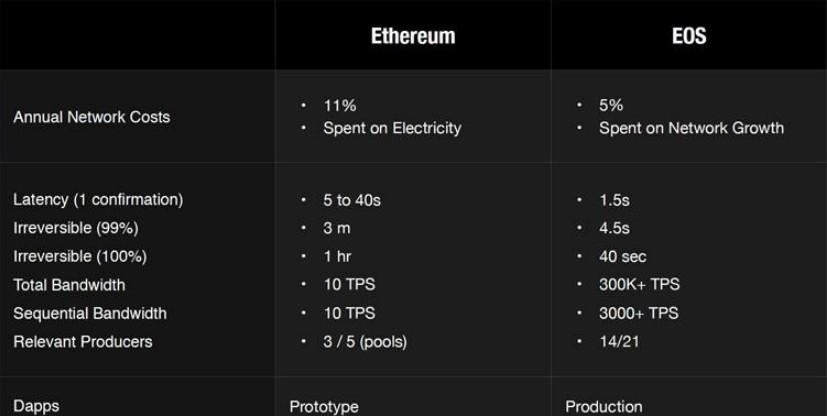The image size is (827, 416).
Task: Click the Ethereum column header
Action: point(413,36)
